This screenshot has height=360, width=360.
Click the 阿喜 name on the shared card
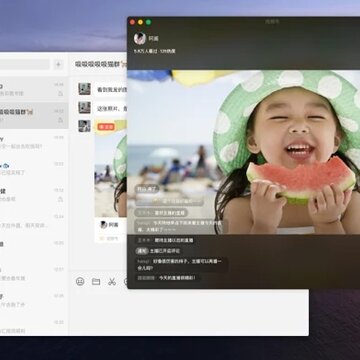(114, 225)
